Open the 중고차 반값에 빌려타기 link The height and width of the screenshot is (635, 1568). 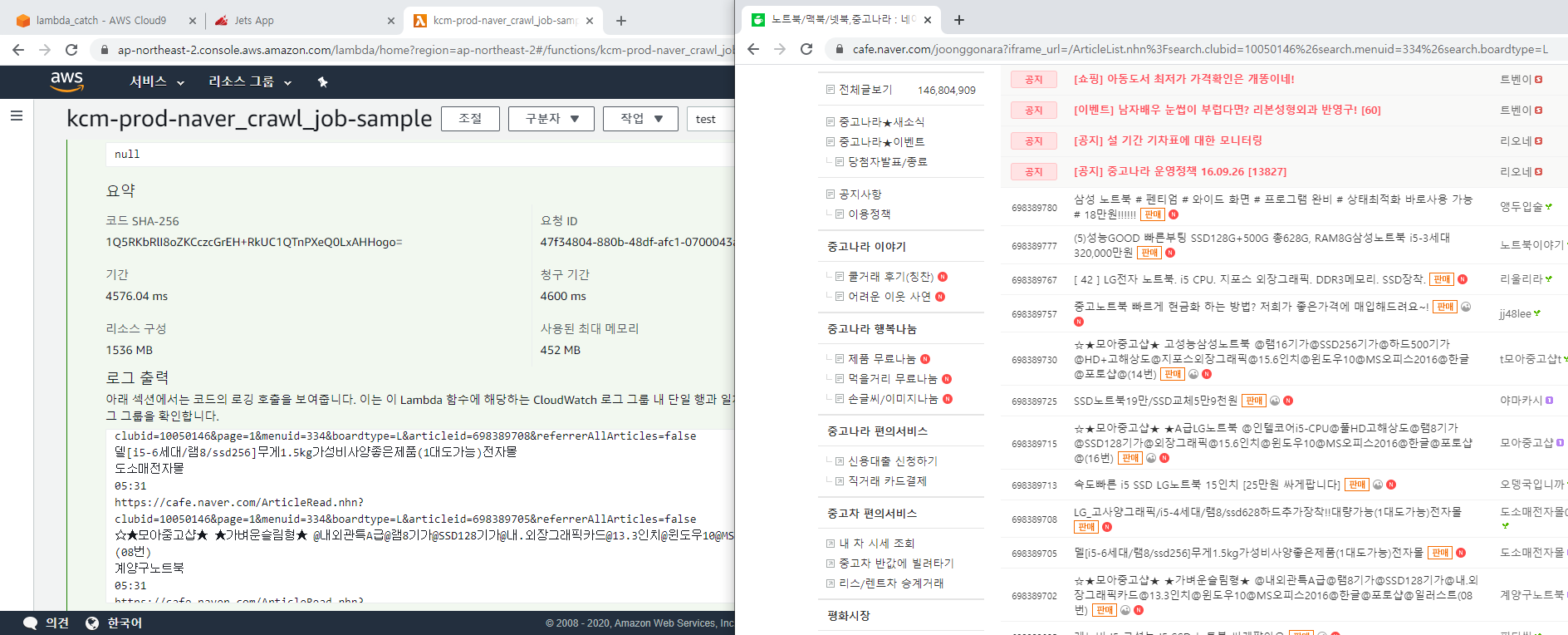point(896,564)
